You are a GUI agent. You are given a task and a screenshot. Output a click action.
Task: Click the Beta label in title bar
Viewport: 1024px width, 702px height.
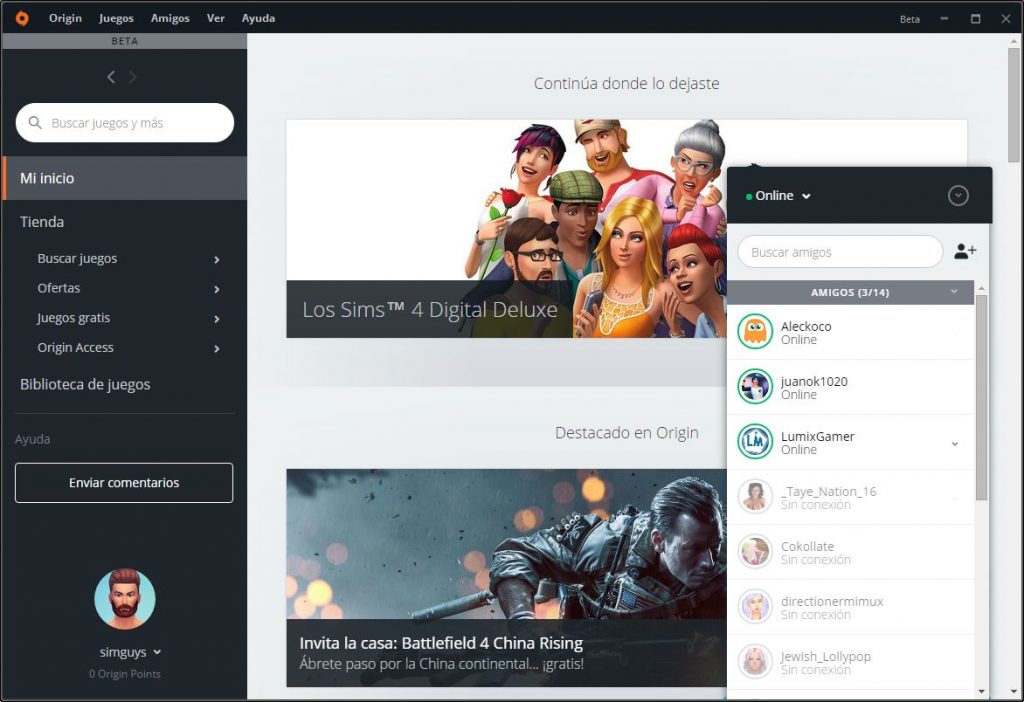[910, 20]
